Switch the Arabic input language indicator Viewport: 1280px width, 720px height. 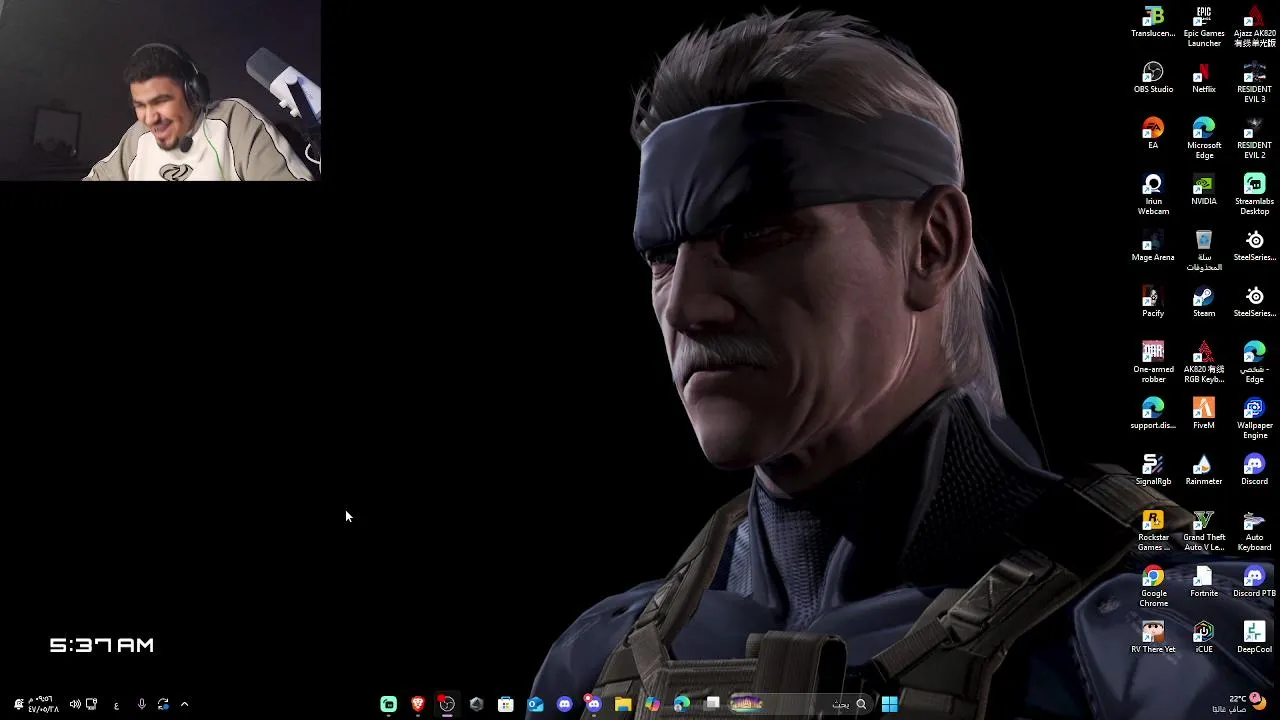pyautogui.click(x=116, y=705)
